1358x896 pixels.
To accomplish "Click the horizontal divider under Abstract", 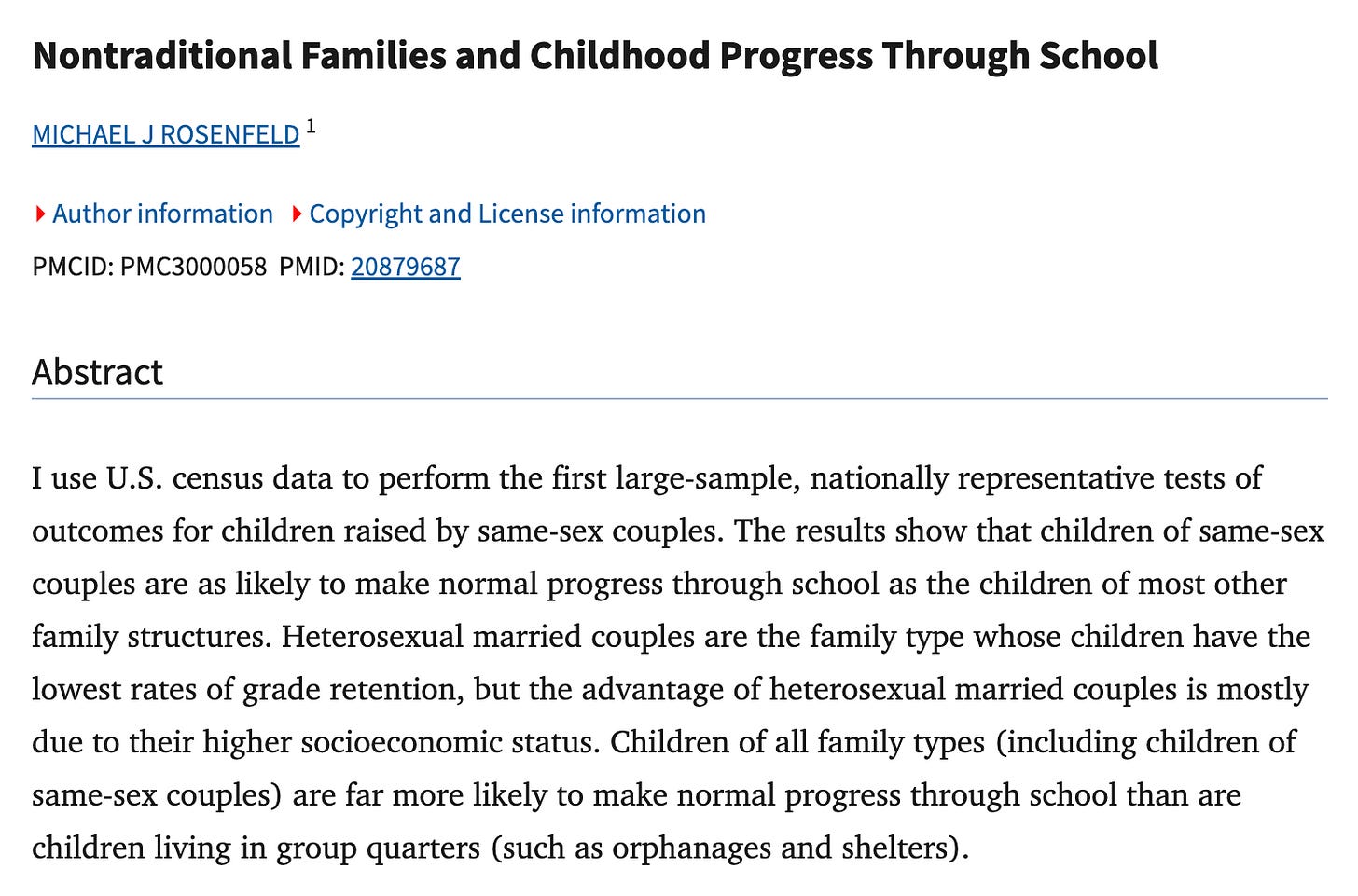I will point(679,399).
